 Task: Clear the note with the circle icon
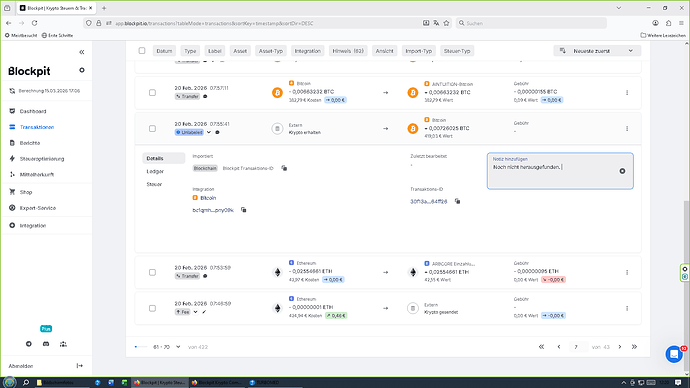622,171
